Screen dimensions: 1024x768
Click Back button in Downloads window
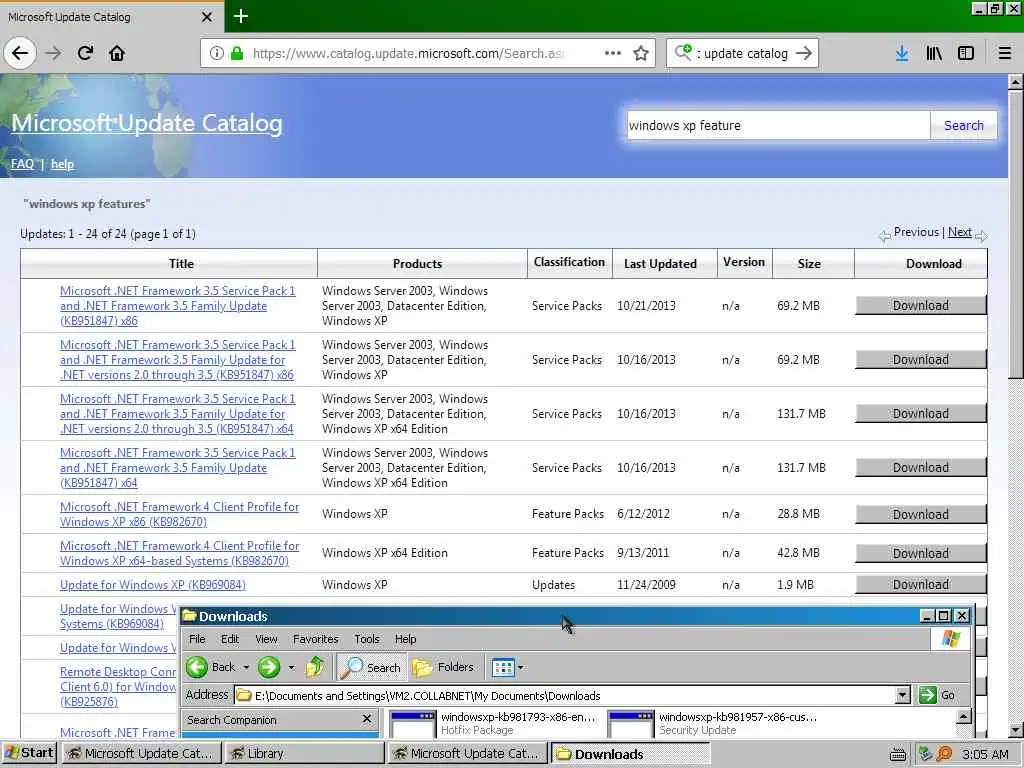coord(211,667)
